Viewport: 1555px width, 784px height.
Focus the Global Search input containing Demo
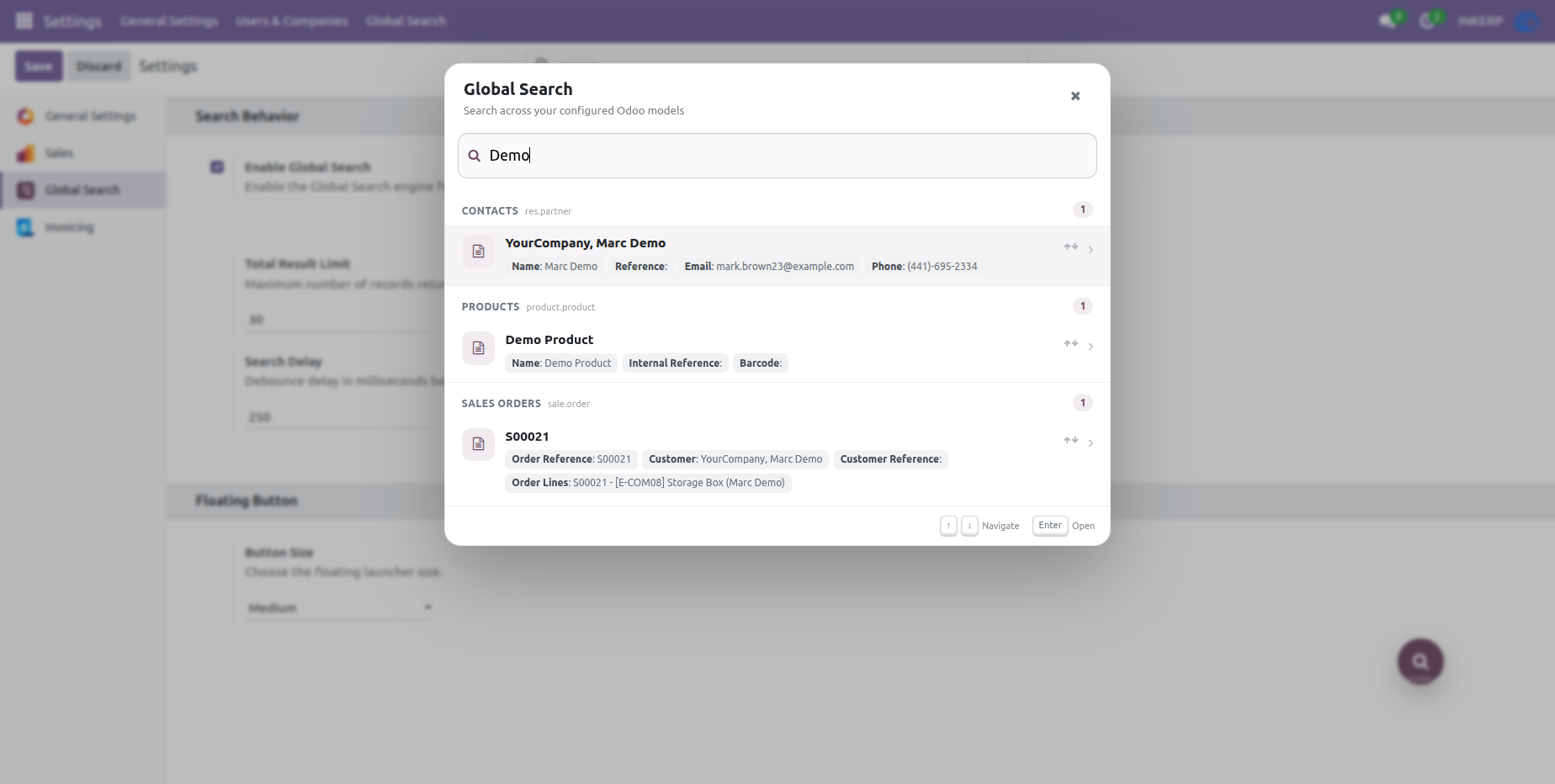pos(777,156)
